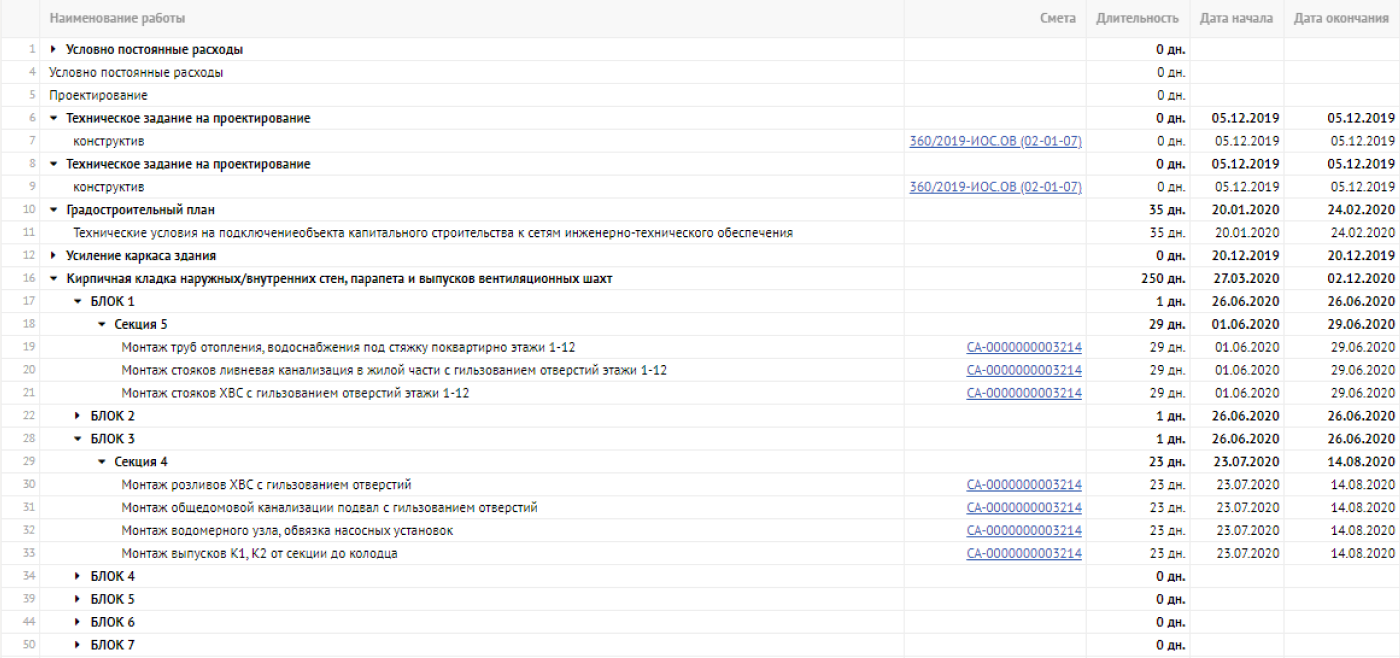Expand БЛОК 4 tree node
This screenshot has width=1400, height=658.
(78, 577)
